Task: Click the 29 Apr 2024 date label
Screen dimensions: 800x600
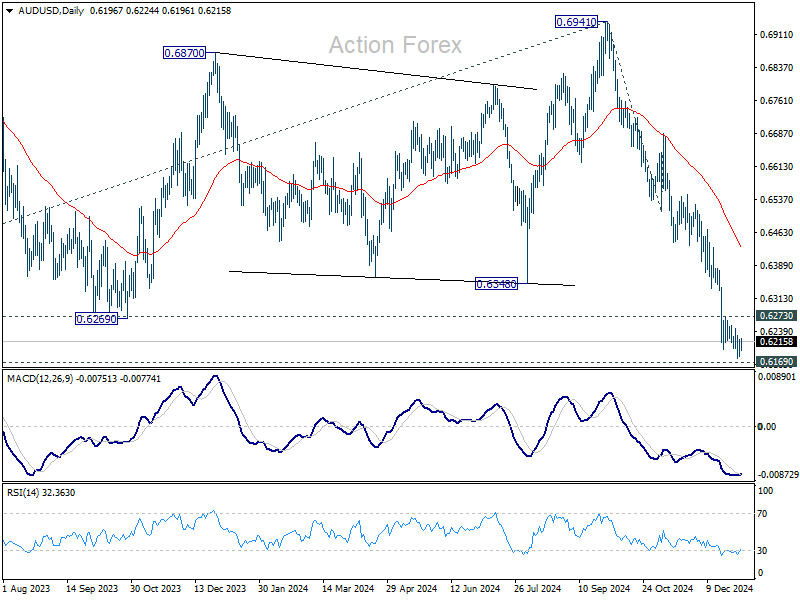Action: click(411, 589)
